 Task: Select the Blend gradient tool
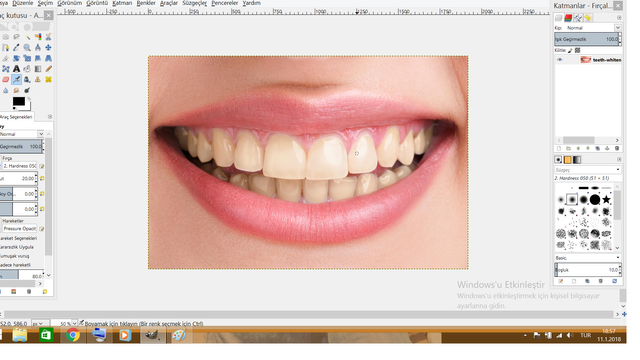pyautogui.click(x=38, y=69)
